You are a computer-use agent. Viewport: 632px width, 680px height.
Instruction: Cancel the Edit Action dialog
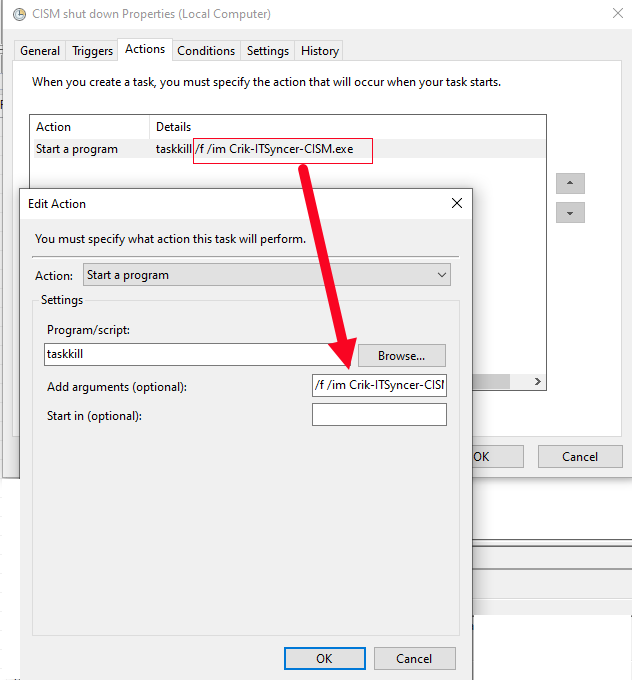point(414,658)
